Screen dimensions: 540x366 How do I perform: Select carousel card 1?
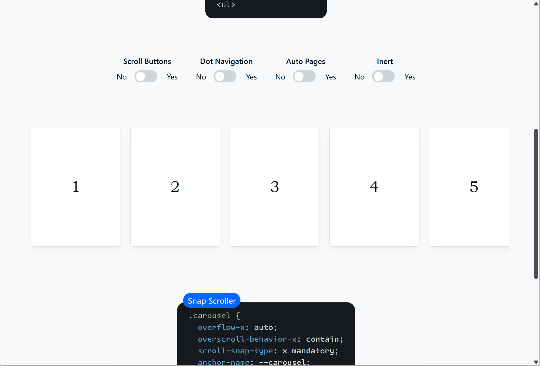(x=76, y=187)
